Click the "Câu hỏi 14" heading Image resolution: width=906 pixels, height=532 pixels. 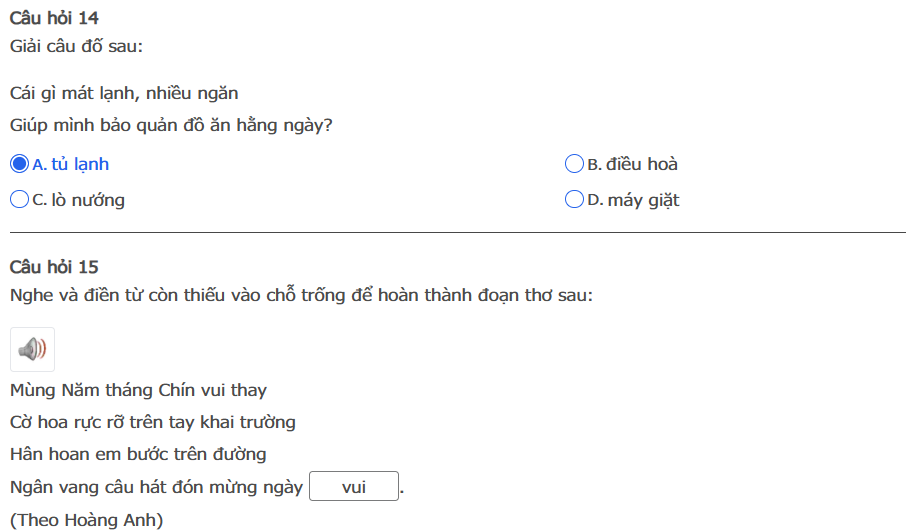[x=54, y=18]
